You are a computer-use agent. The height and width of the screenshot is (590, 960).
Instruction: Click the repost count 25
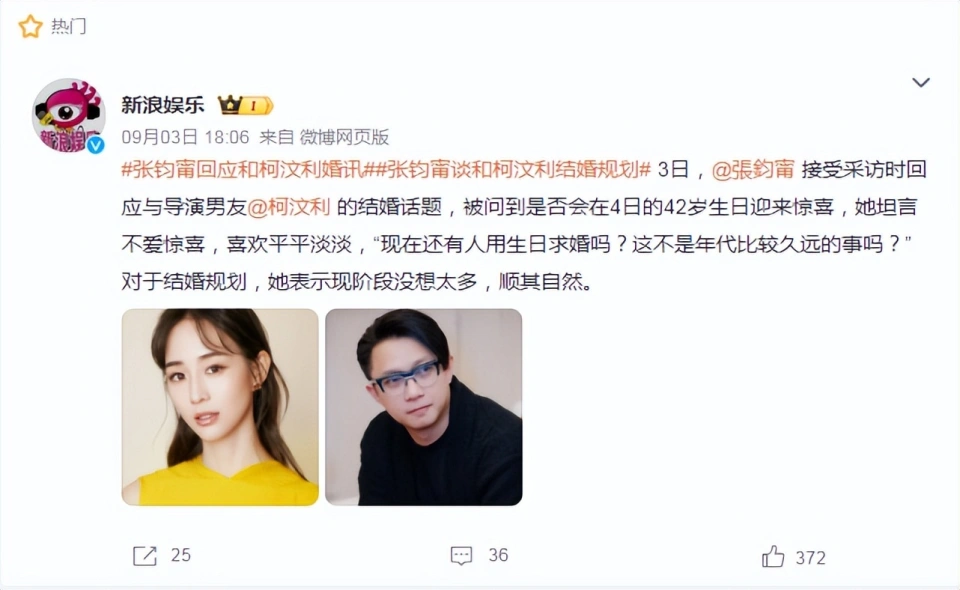[181, 555]
